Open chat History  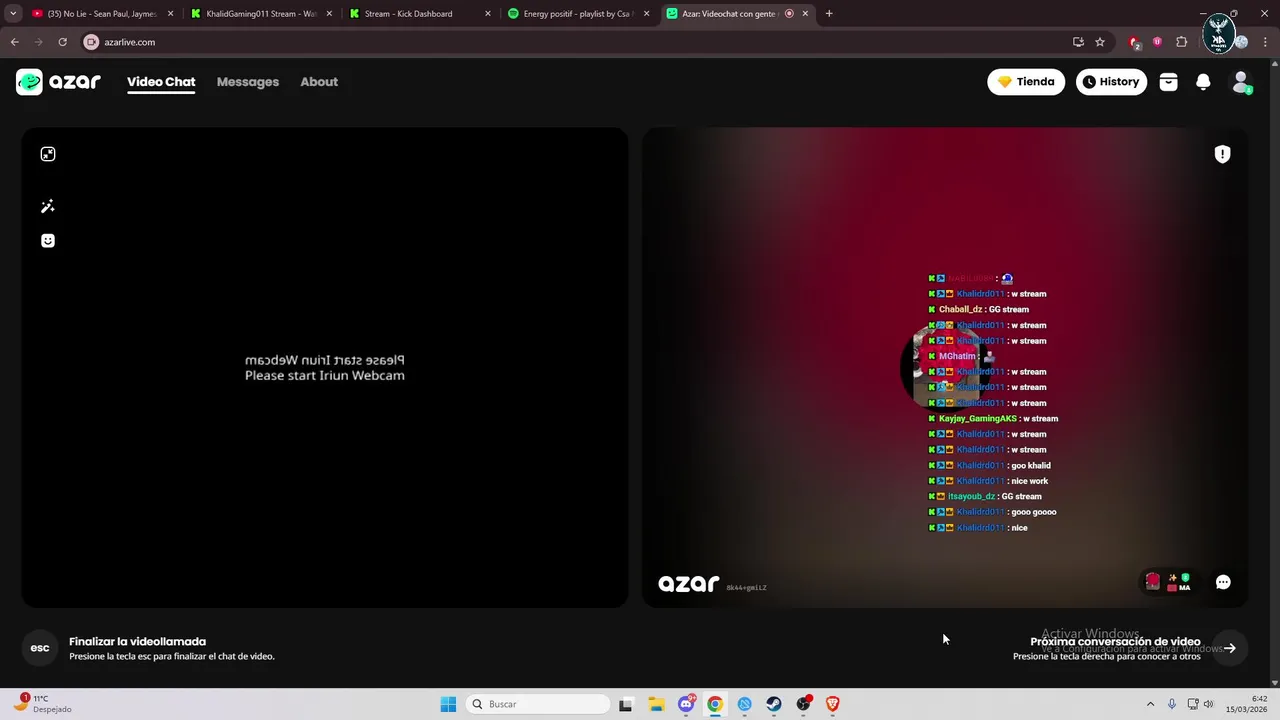click(x=1111, y=82)
